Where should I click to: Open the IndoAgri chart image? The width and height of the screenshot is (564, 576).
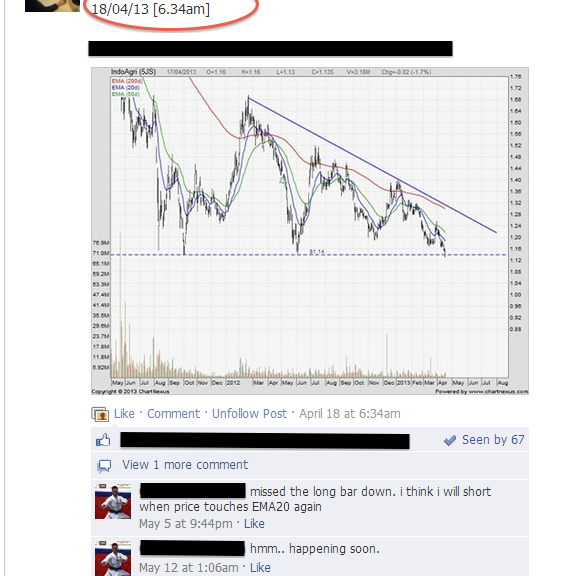310,231
